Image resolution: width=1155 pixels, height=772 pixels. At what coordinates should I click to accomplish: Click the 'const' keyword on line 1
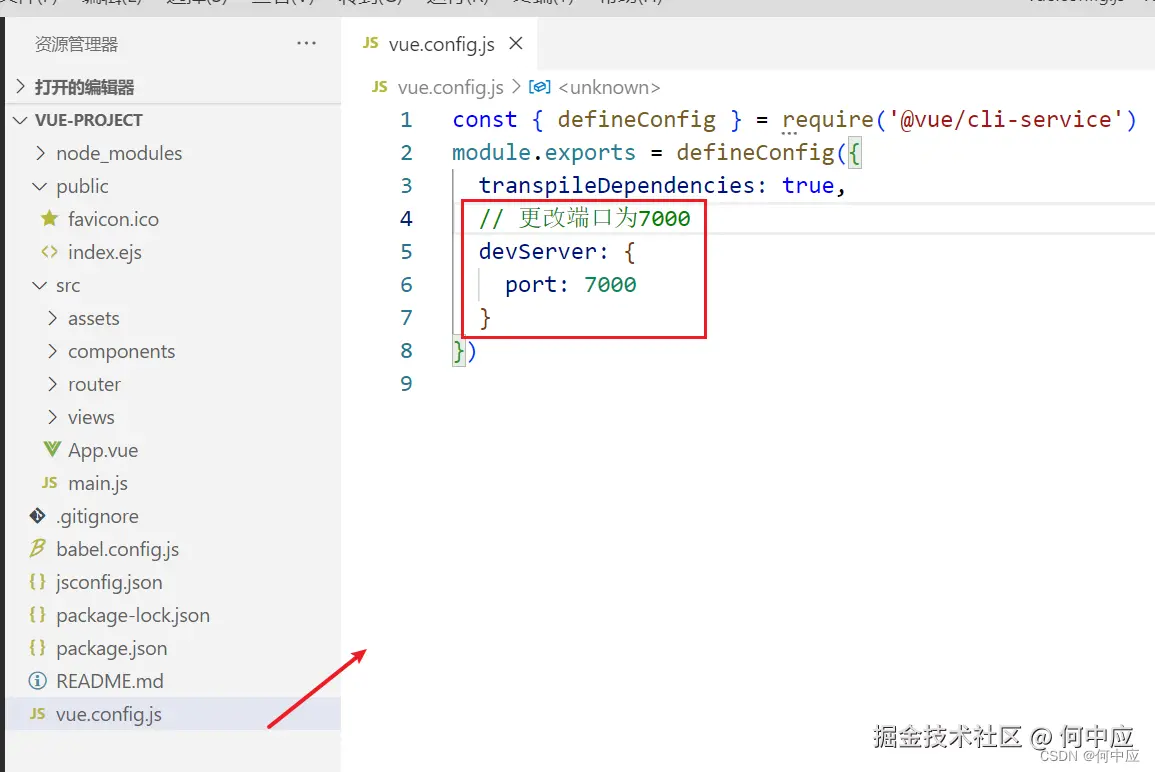pyautogui.click(x=485, y=119)
